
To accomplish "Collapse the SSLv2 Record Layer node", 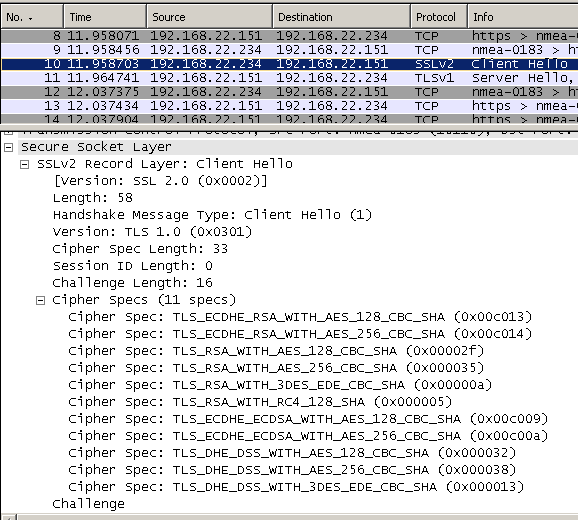I will [x=24, y=164].
